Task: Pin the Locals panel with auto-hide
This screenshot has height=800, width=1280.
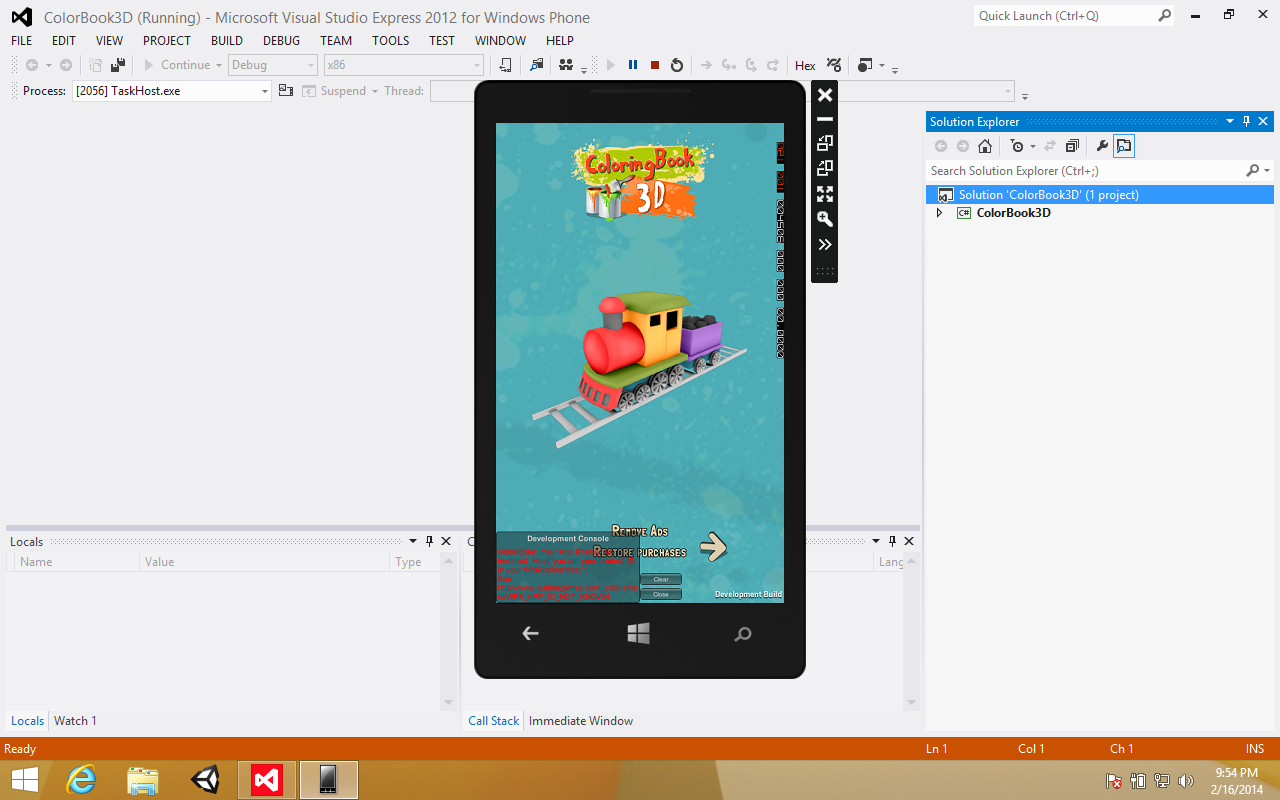Action: [x=430, y=541]
